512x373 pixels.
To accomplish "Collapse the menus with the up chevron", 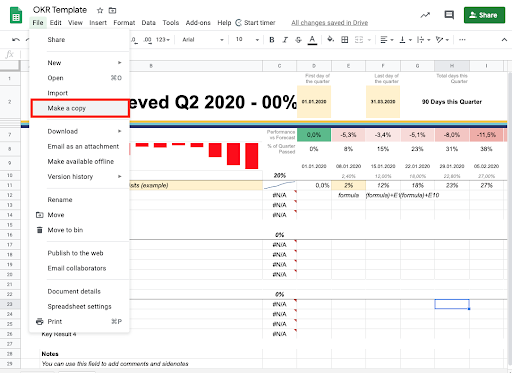I will pos(504,40).
